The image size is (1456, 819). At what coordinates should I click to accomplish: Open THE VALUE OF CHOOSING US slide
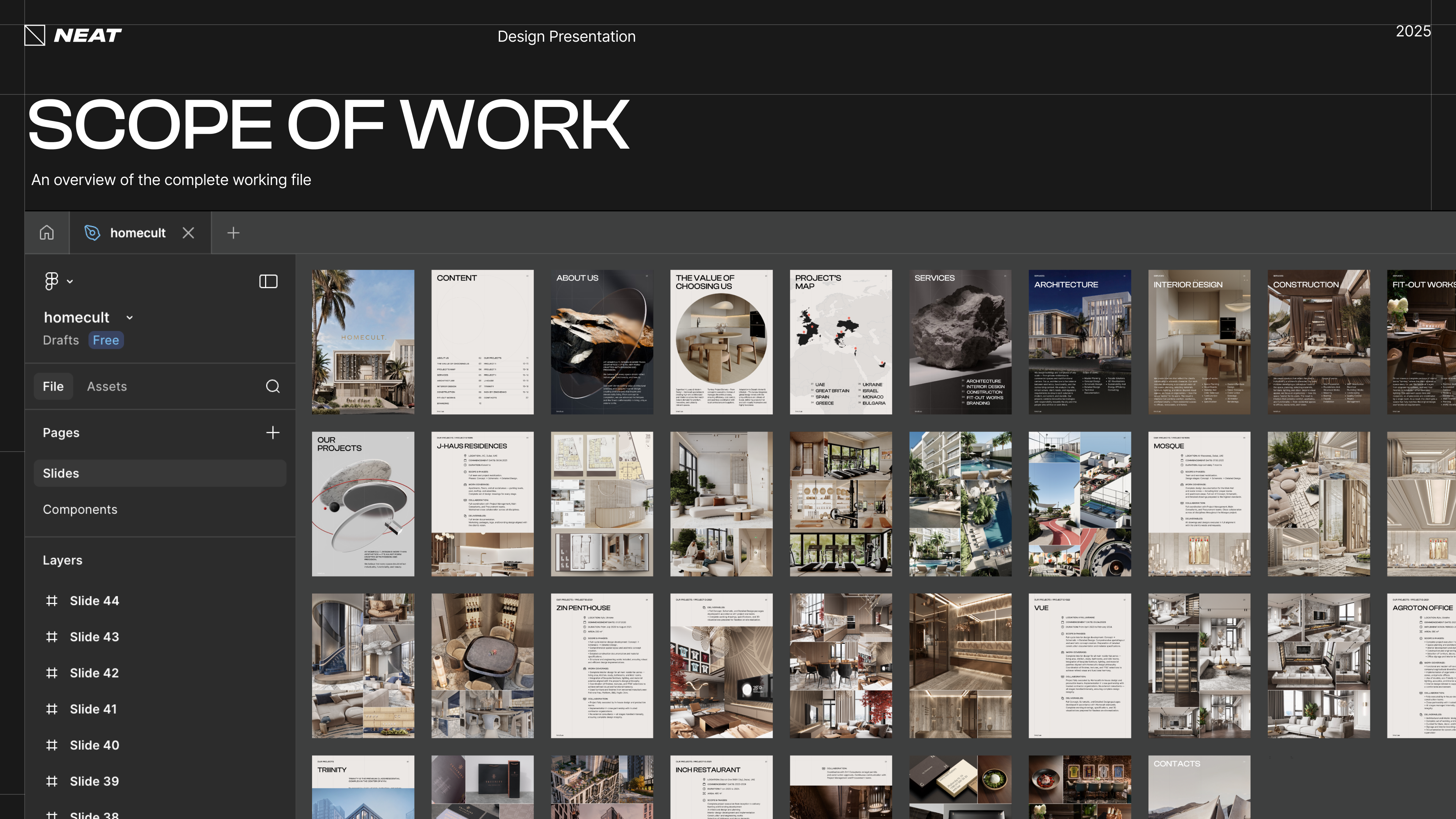(x=721, y=342)
